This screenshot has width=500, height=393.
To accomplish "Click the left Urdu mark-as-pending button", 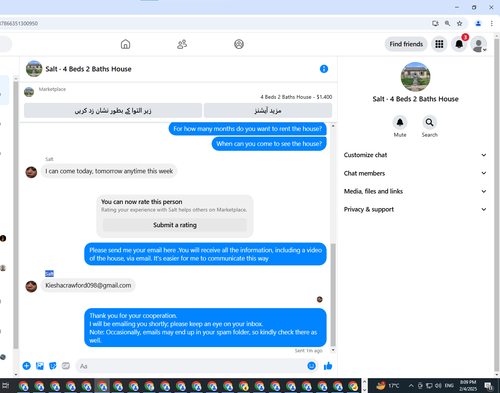I will [113, 110].
